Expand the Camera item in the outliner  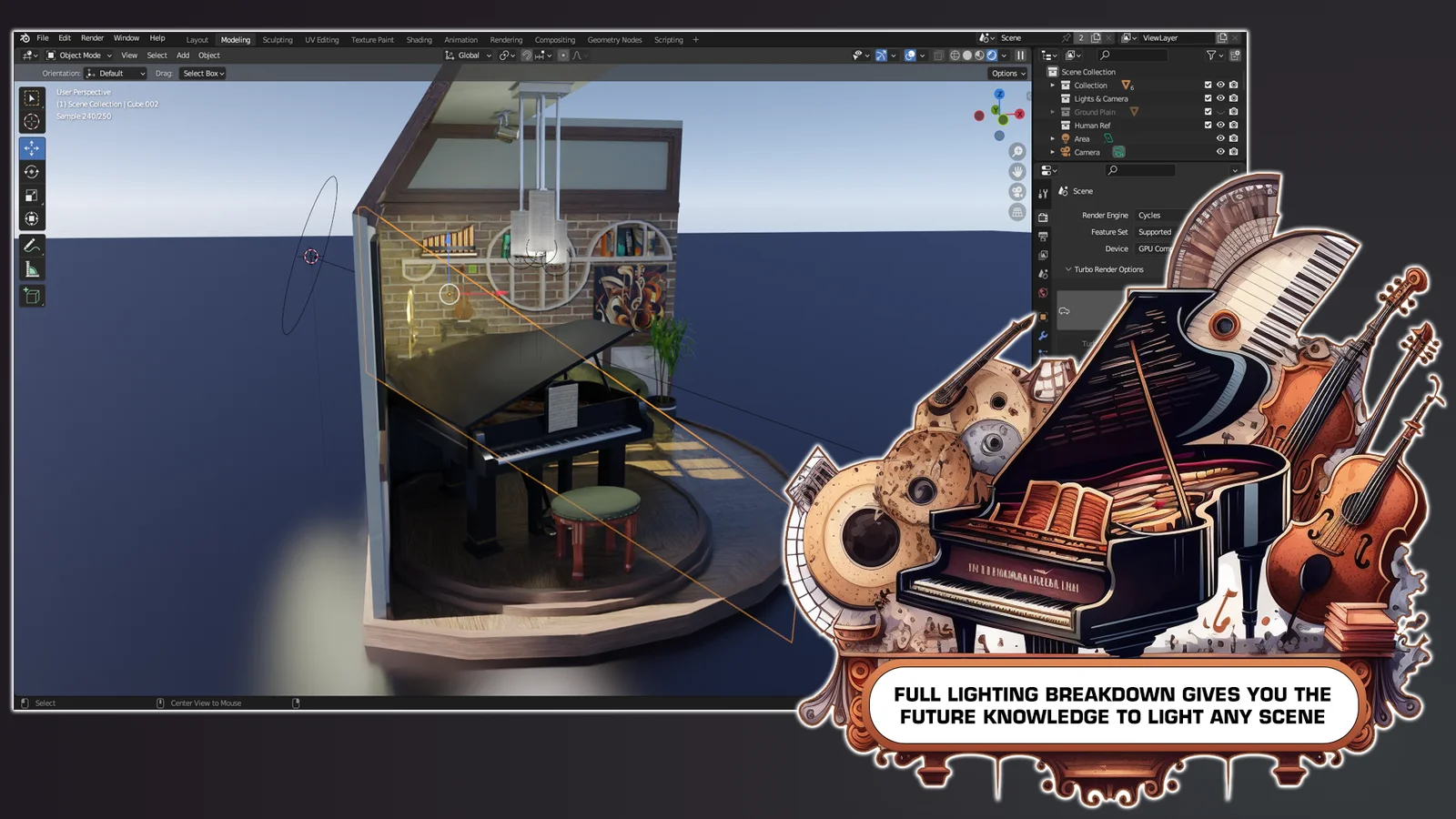(1053, 152)
